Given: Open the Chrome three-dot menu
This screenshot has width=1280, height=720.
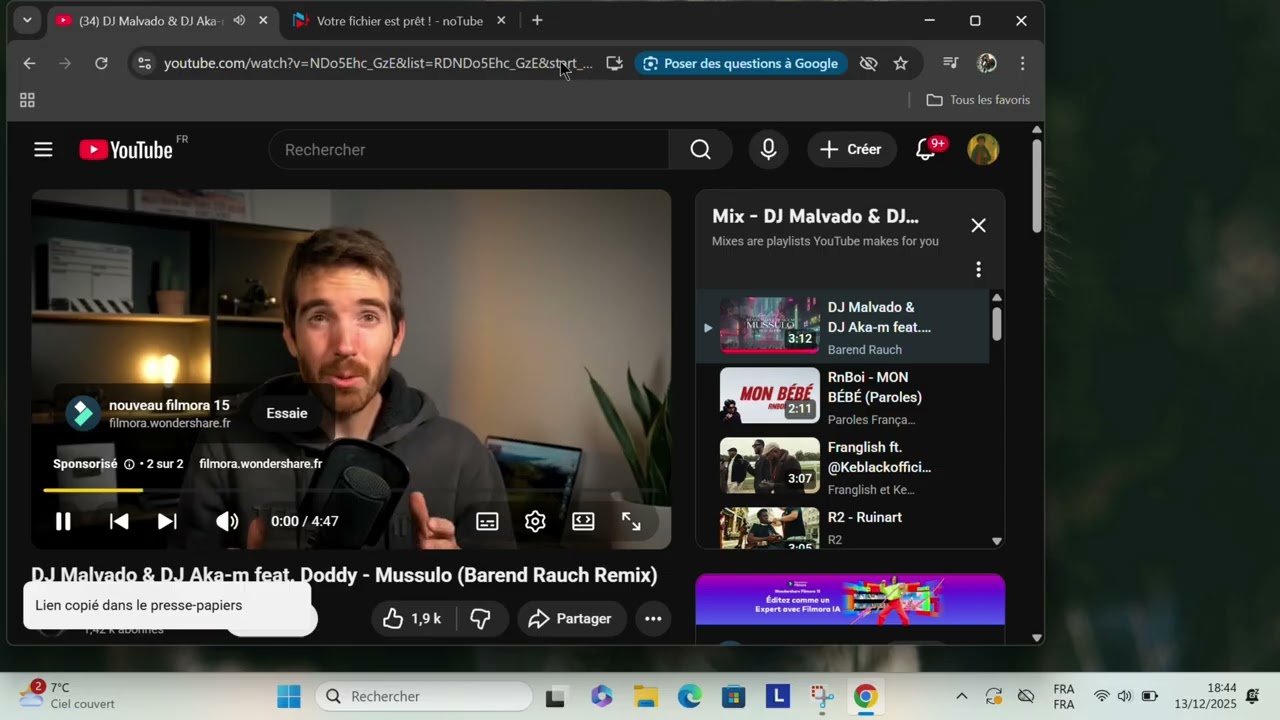Looking at the screenshot, I should (1022, 63).
